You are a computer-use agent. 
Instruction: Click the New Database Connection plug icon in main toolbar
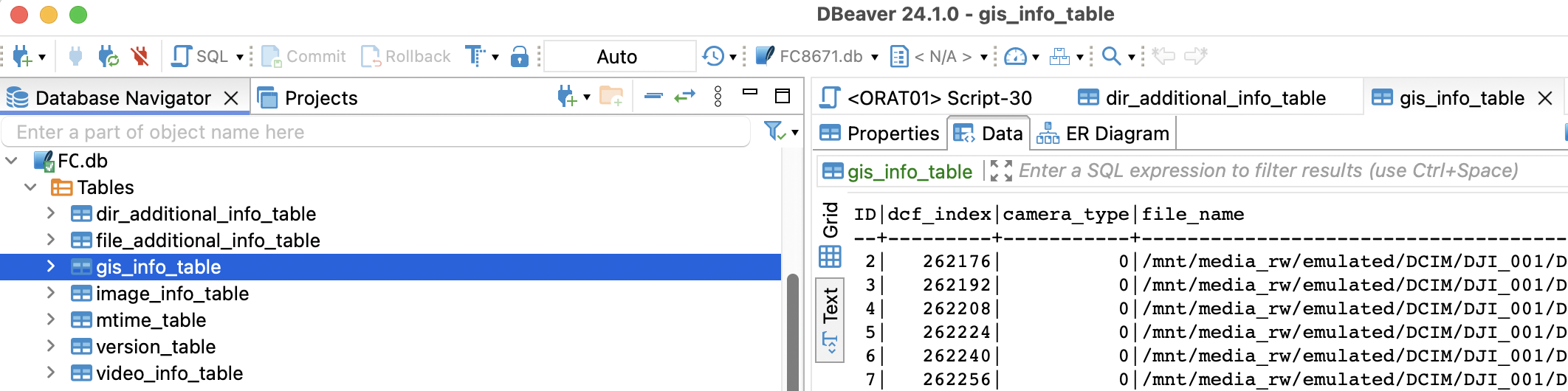click(22, 56)
